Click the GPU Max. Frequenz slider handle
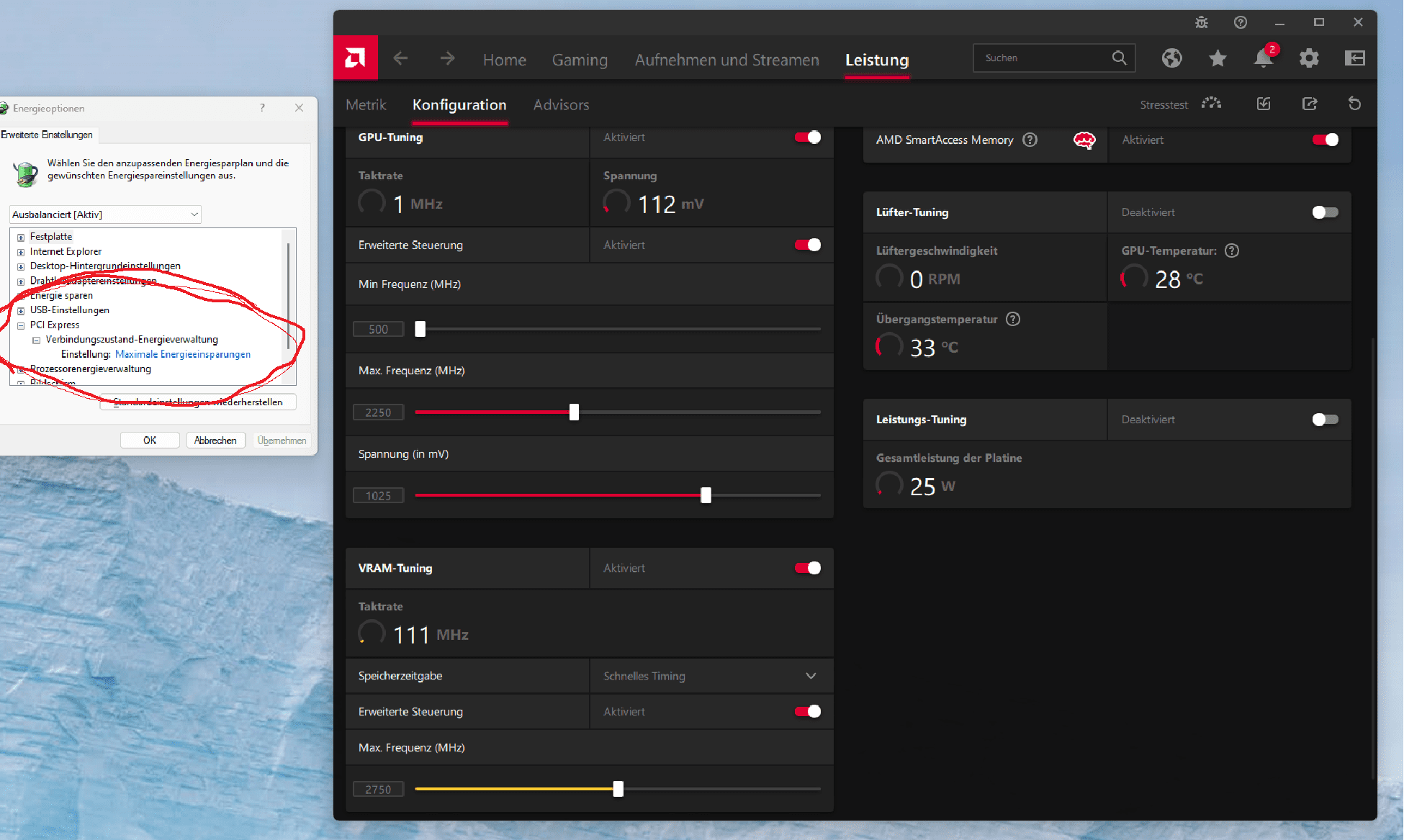 (x=574, y=412)
